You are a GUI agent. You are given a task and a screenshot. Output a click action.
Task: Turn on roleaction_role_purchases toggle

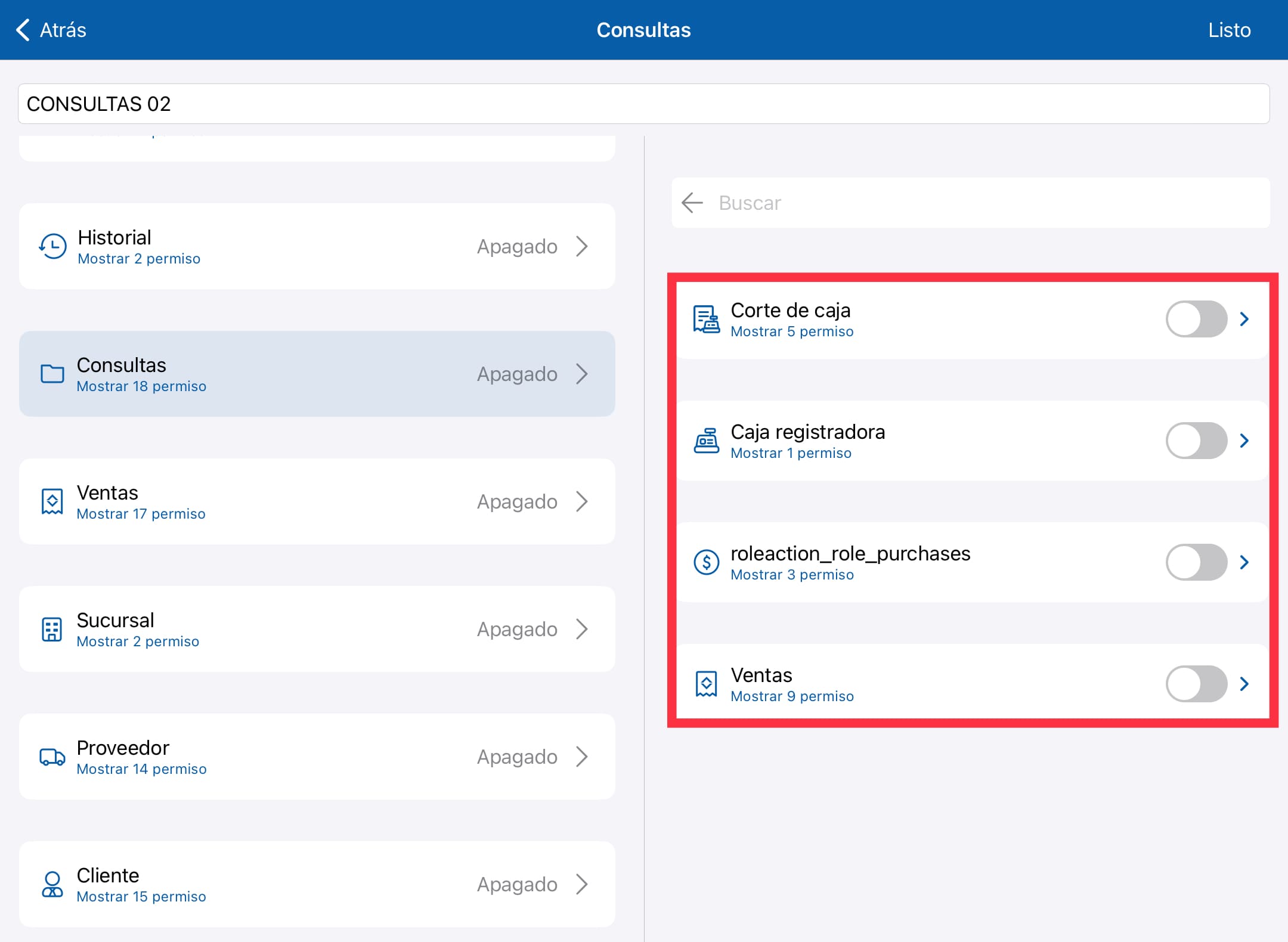[x=1196, y=562]
